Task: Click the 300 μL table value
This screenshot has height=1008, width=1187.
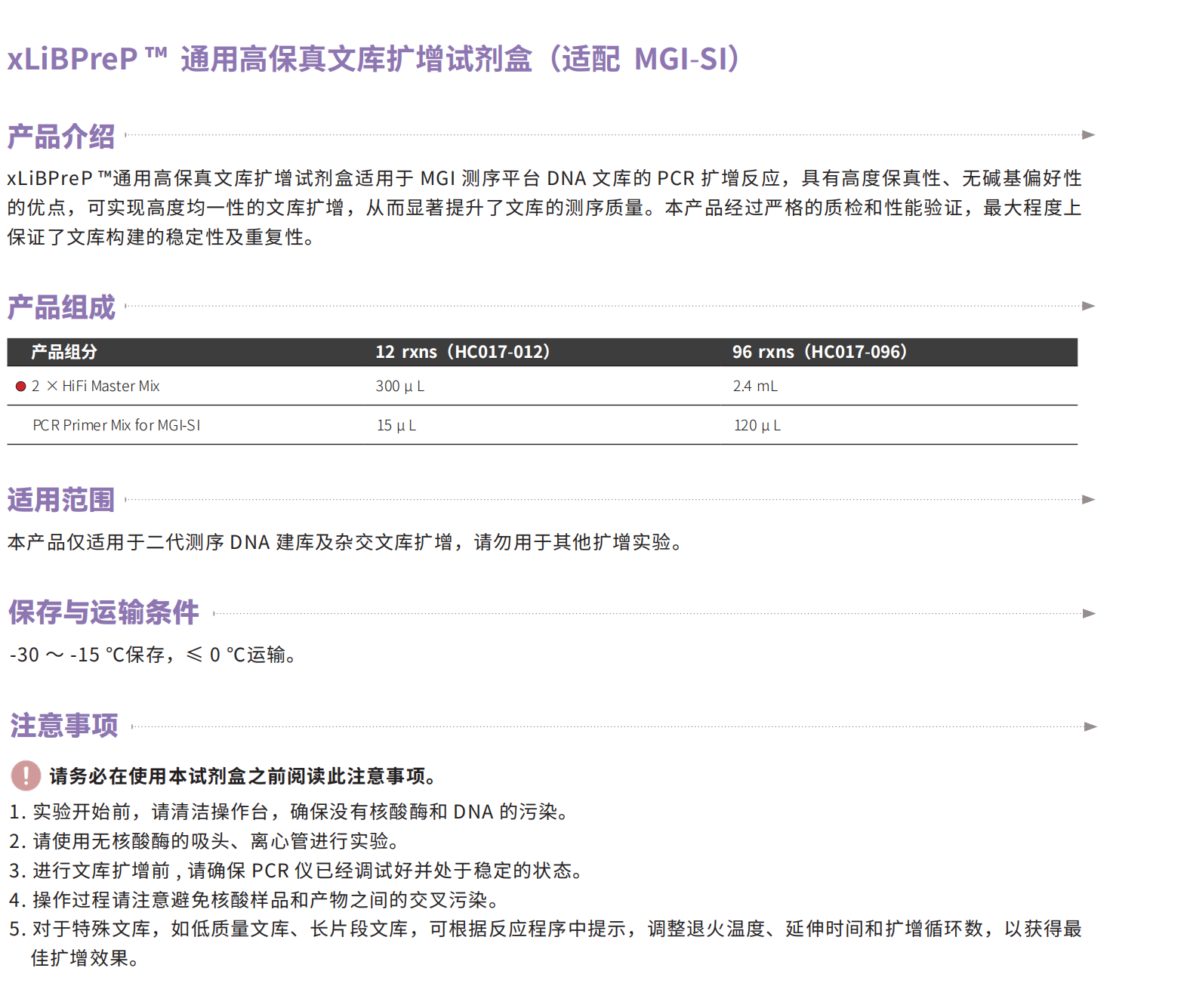Action: [x=399, y=386]
